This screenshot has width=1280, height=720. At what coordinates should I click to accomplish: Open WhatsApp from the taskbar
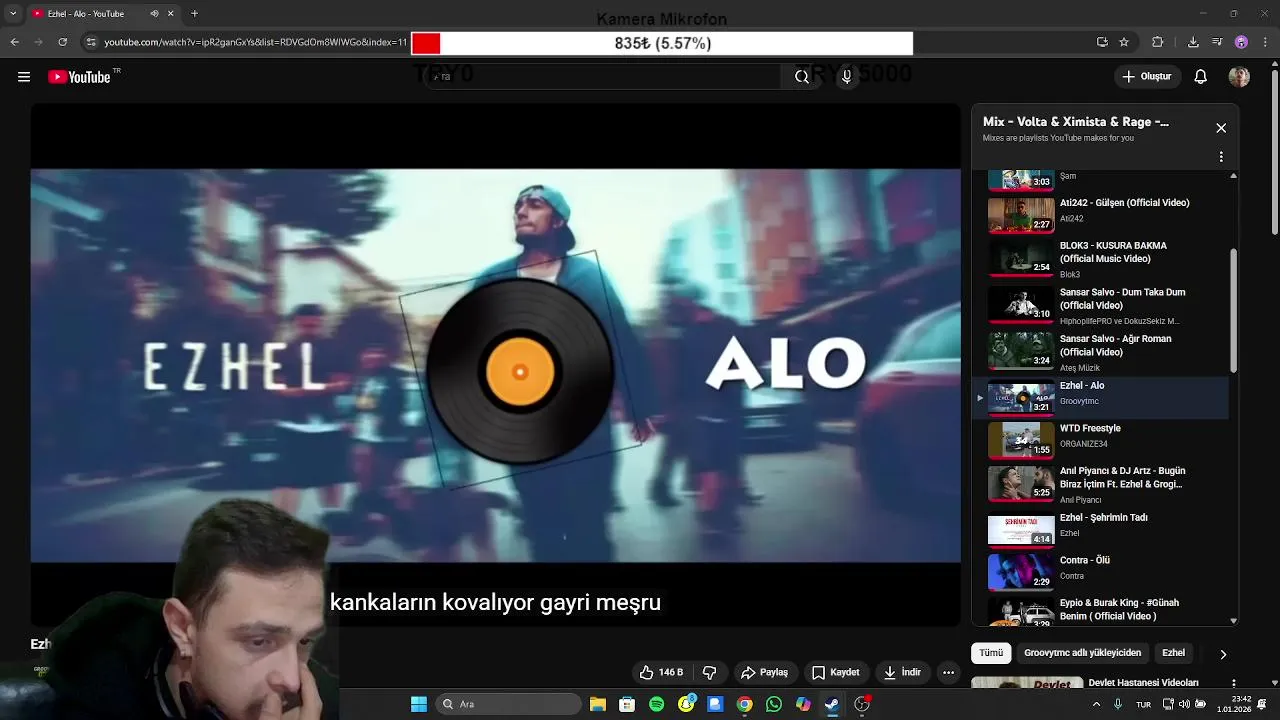point(774,704)
